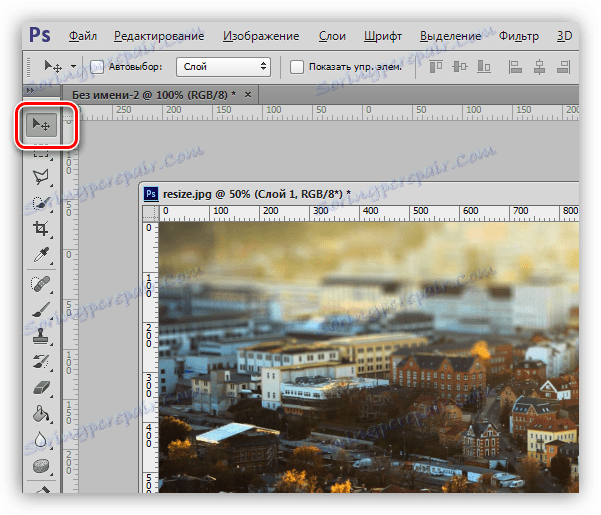The height and width of the screenshot is (515, 601).
Task: Select the Sponge tool
Action: tap(41, 466)
